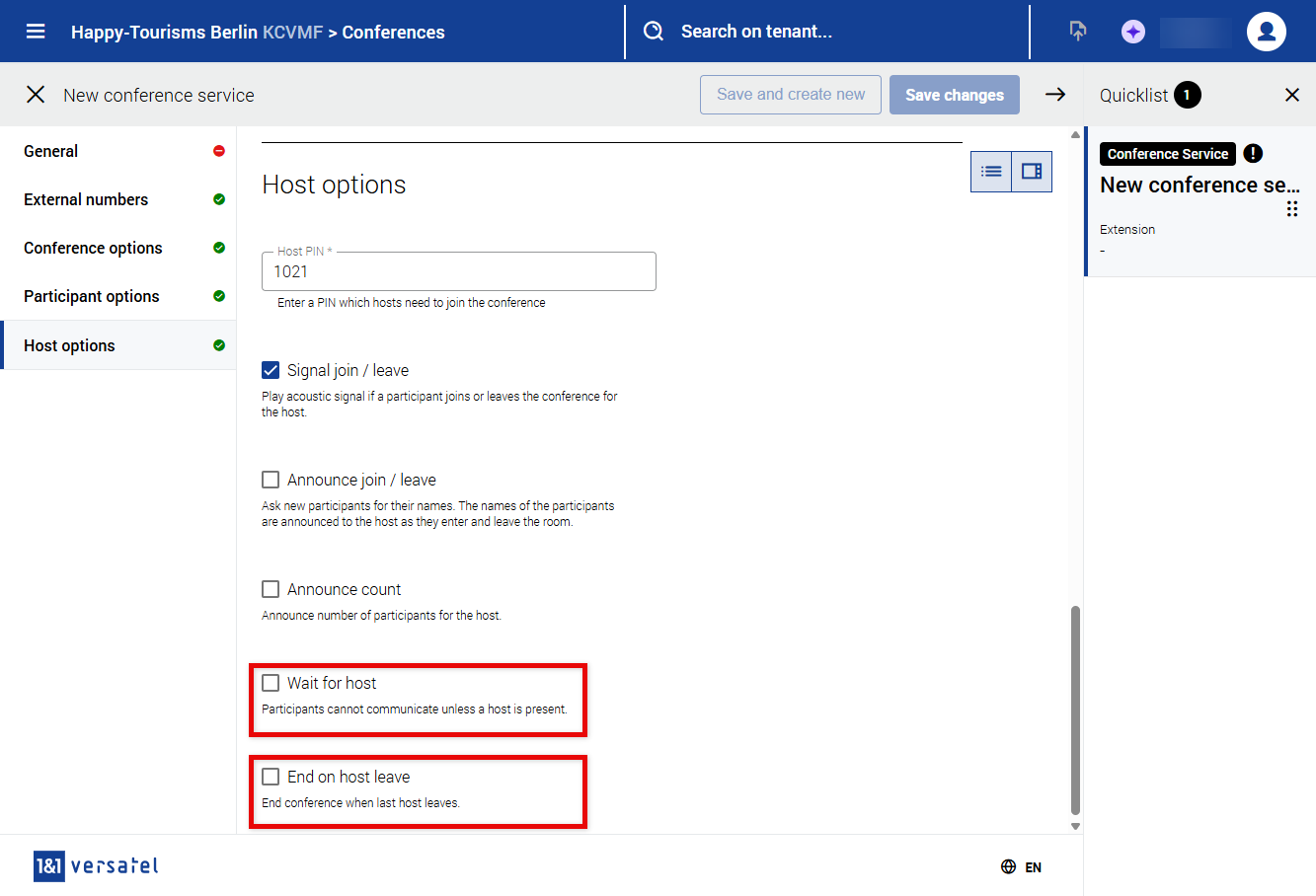Click Save and create new
Screen dimensions: 1316x896
pyautogui.click(x=790, y=95)
